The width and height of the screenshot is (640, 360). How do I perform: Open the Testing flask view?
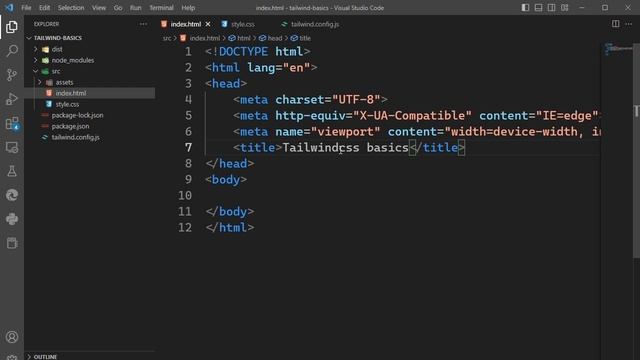point(12,171)
